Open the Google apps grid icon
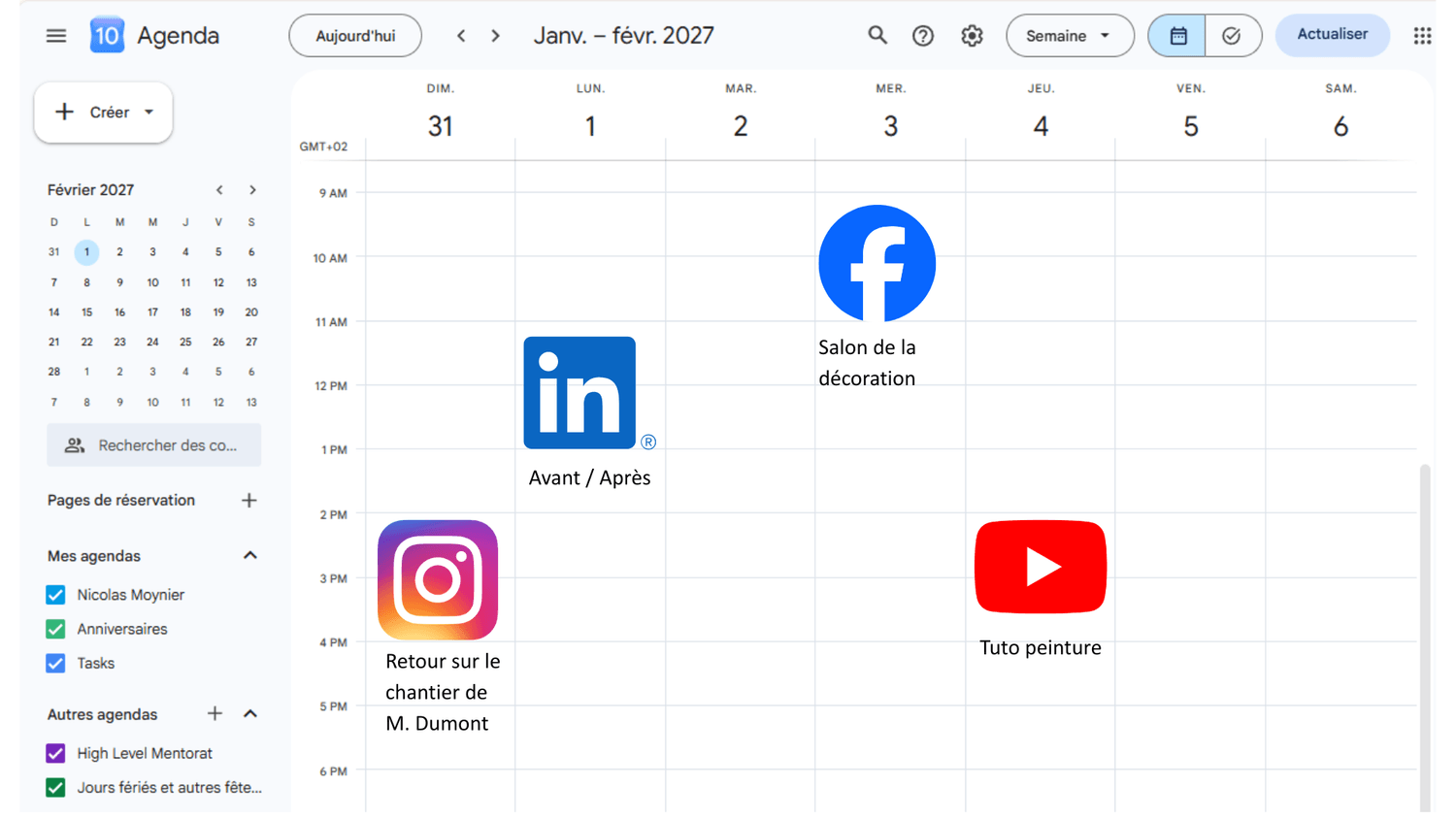 (1422, 36)
